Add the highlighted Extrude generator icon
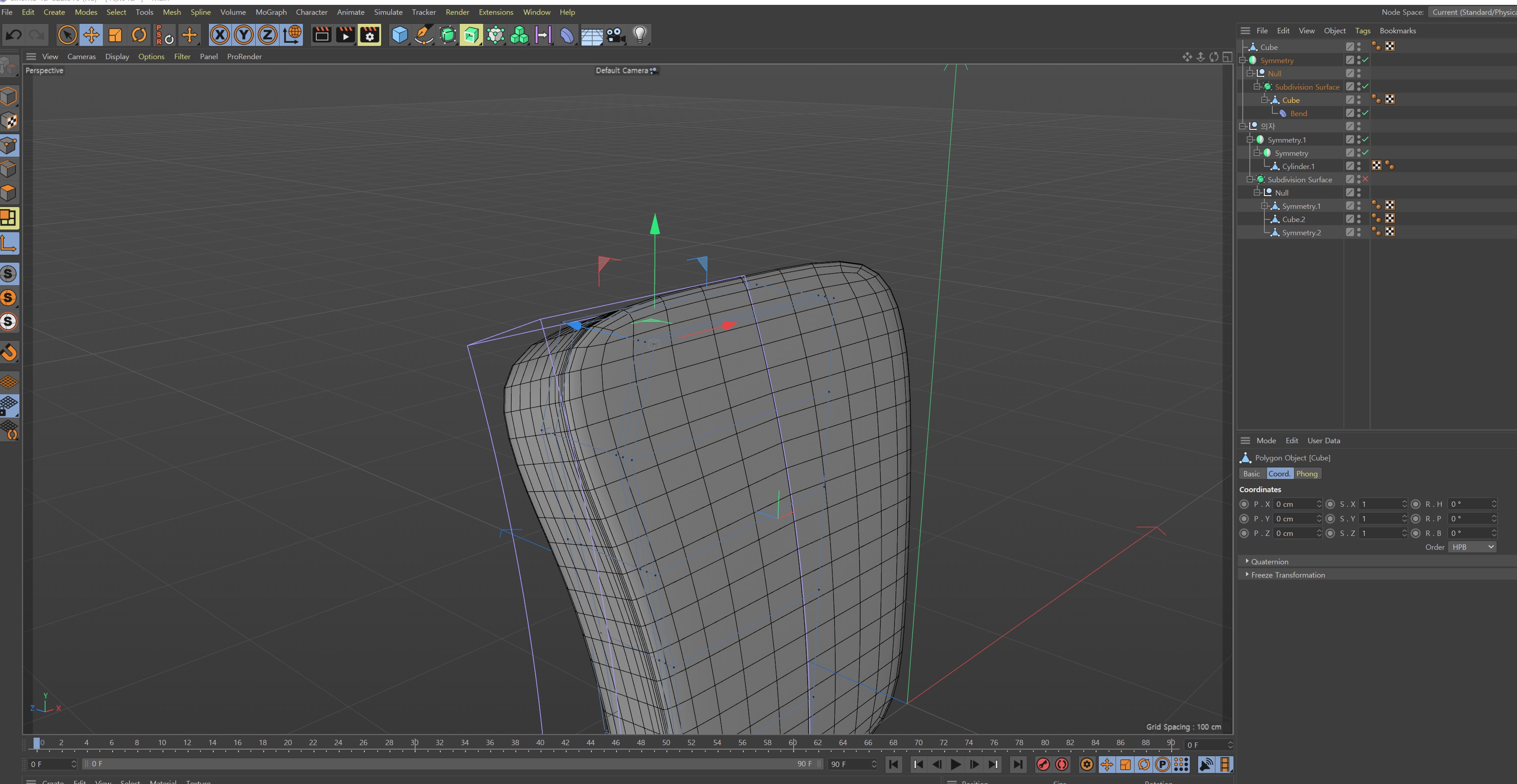Image resolution: width=1517 pixels, height=784 pixels. click(471, 35)
